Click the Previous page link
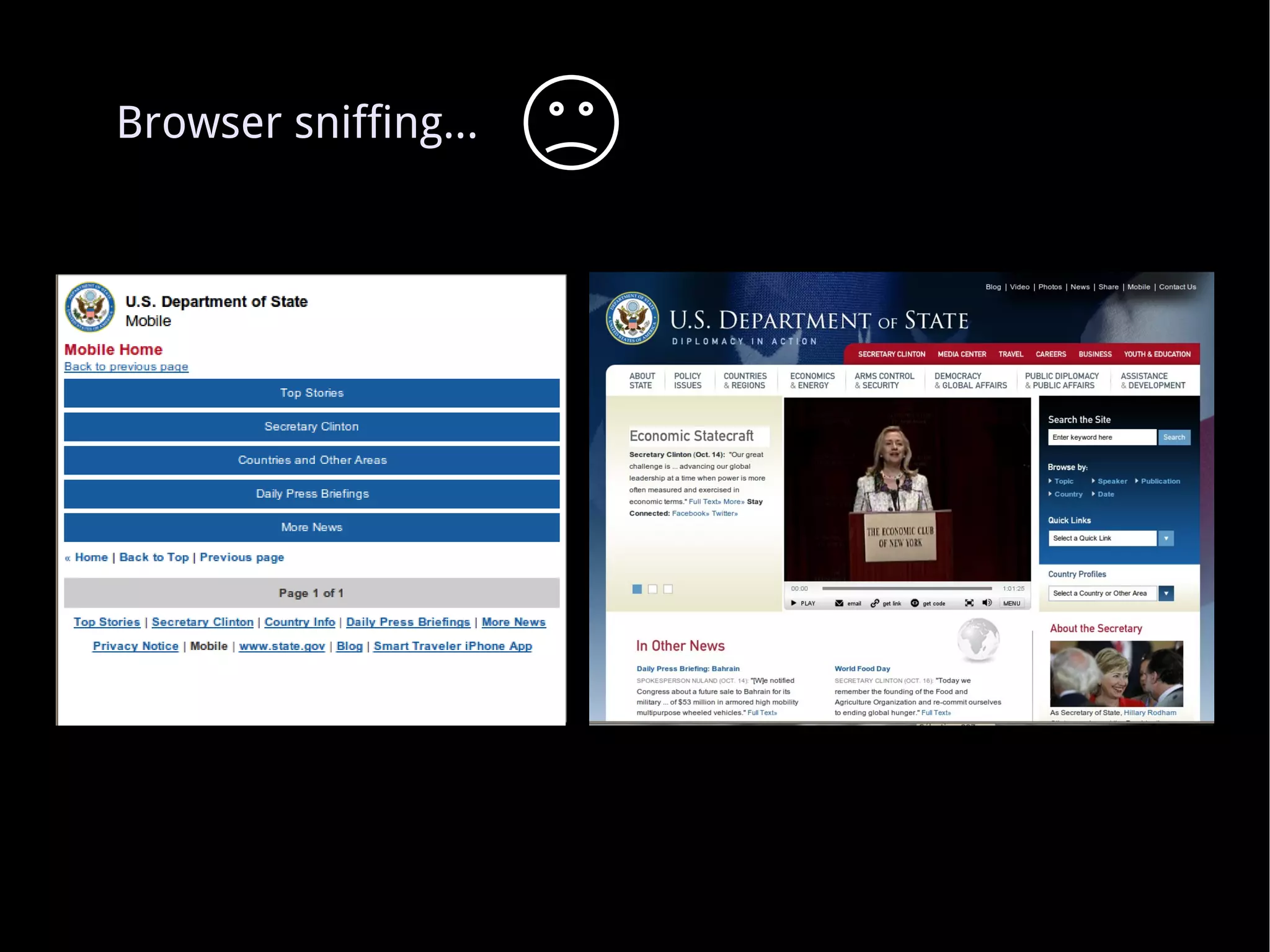Viewport: 1270px width, 952px height. pyautogui.click(x=242, y=557)
